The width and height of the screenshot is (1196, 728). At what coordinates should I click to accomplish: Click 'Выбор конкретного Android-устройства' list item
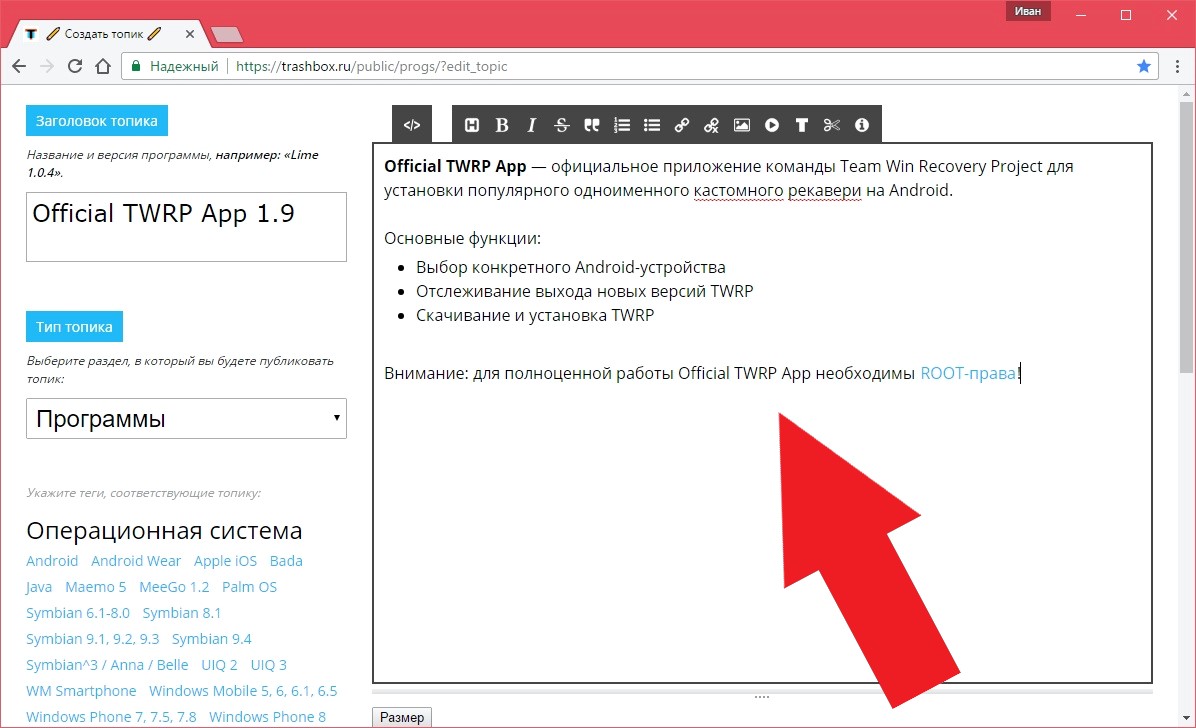click(571, 267)
